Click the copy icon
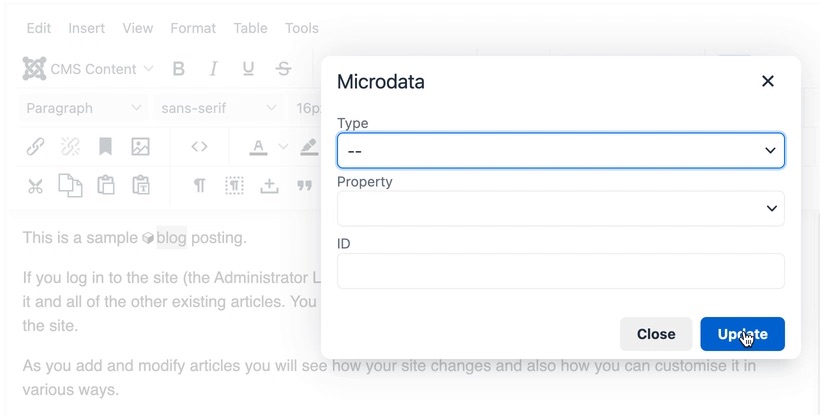820x415 pixels. pyautogui.click(x=70, y=186)
